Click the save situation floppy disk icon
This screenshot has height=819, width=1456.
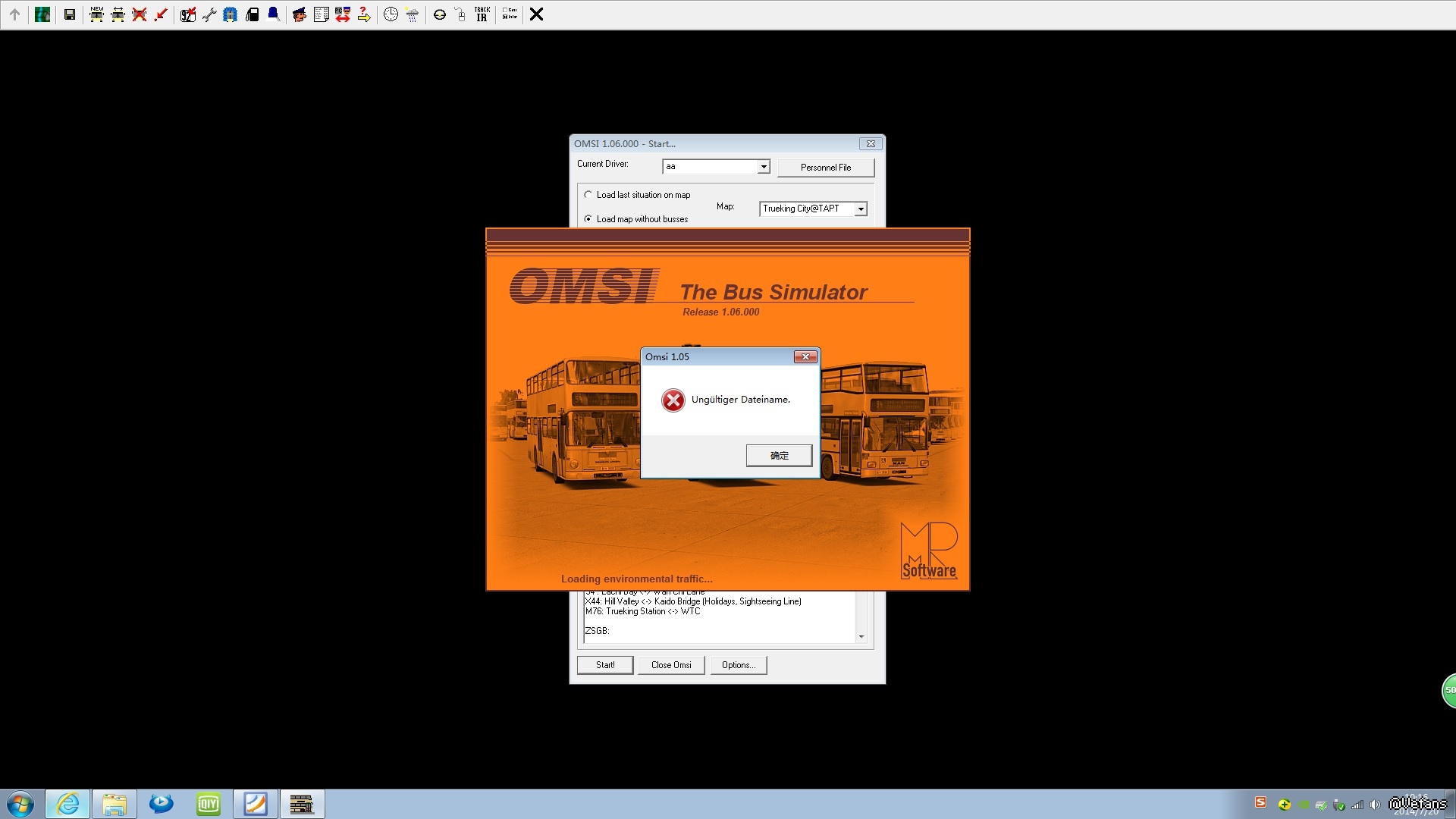(69, 14)
